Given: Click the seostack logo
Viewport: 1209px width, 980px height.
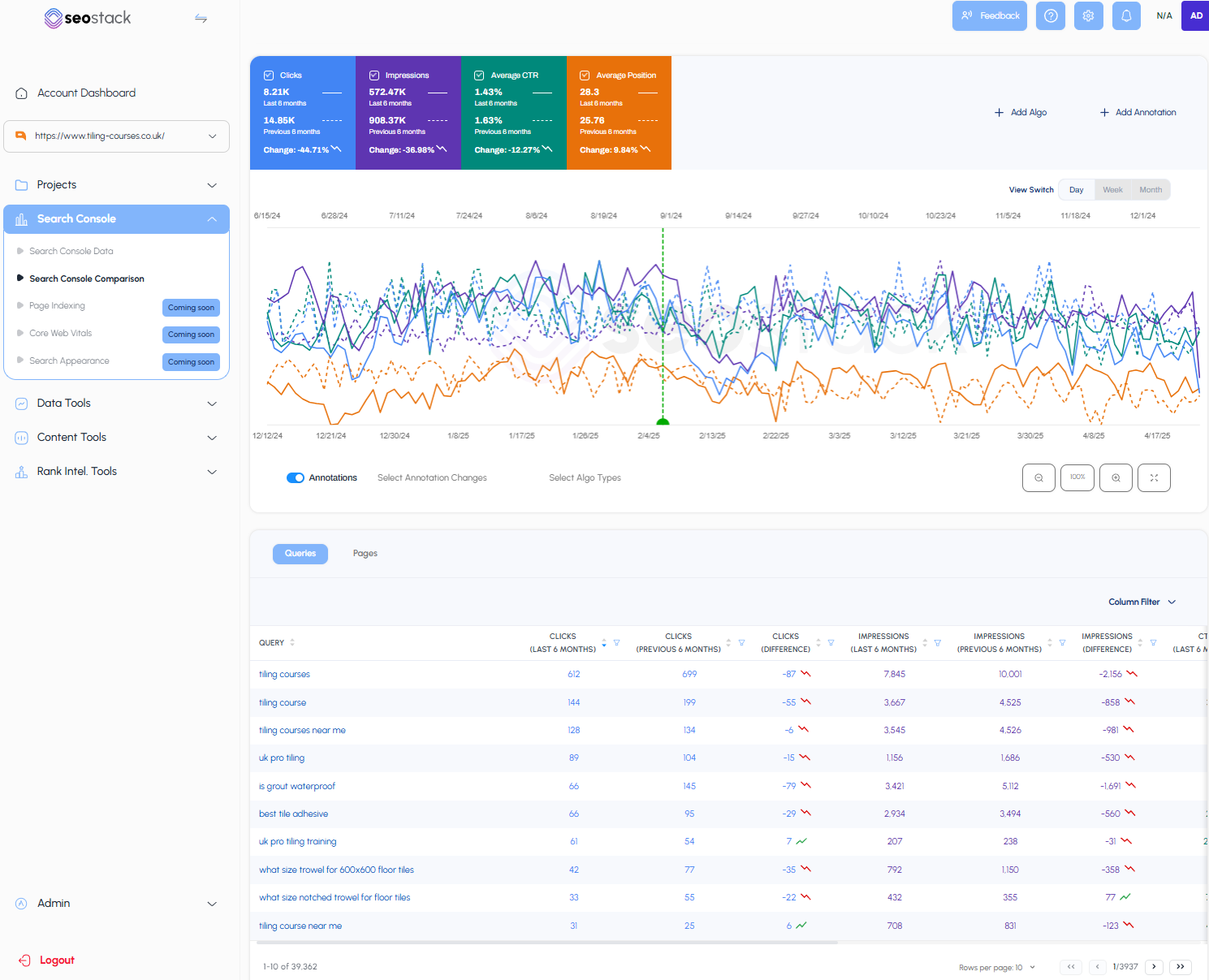Looking at the screenshot, I should click(x=88, y=17).
